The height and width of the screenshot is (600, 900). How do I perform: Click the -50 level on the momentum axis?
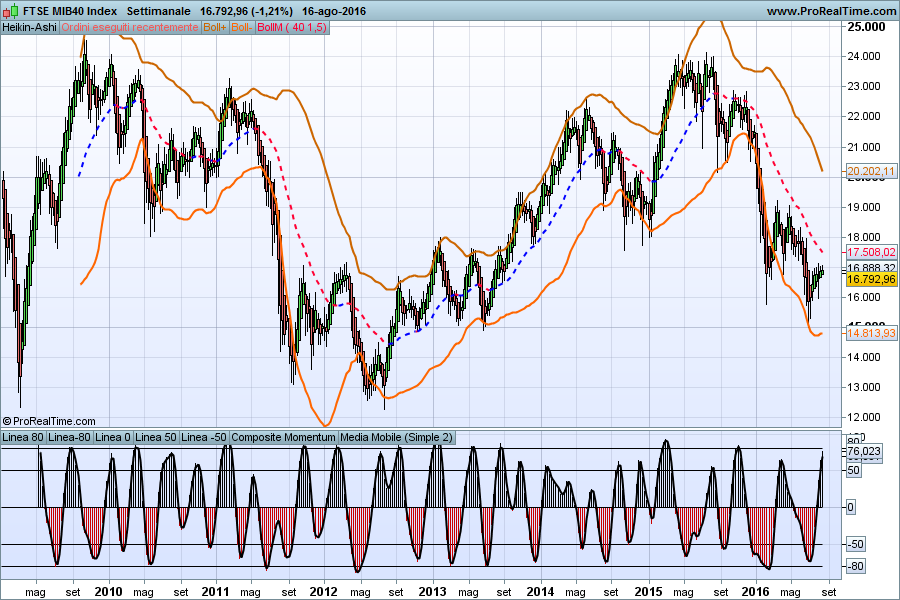pyautogui.click(x=855, y=544)
